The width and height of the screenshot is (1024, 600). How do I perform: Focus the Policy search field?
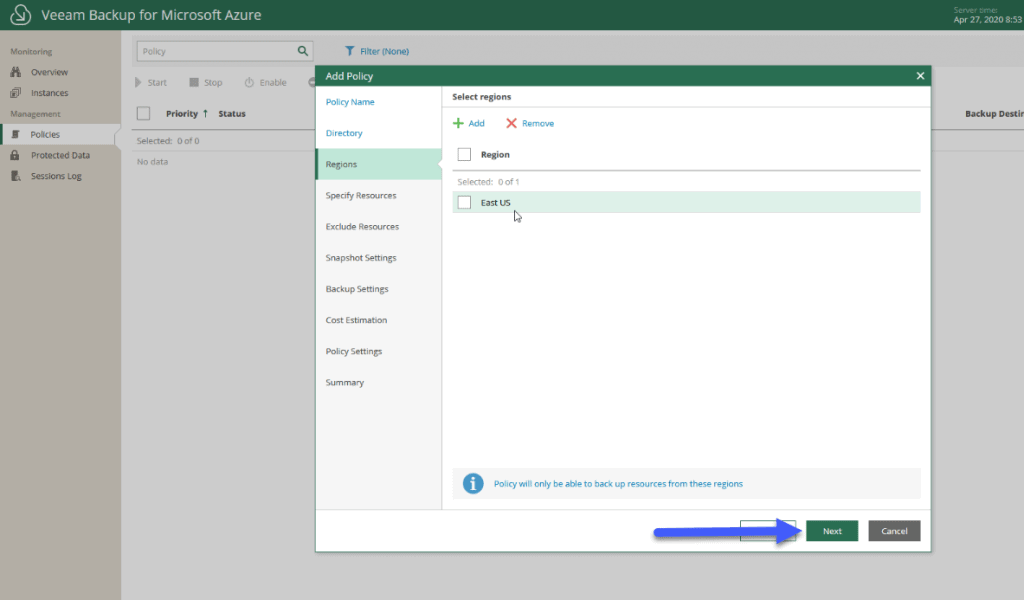(216, 51)
